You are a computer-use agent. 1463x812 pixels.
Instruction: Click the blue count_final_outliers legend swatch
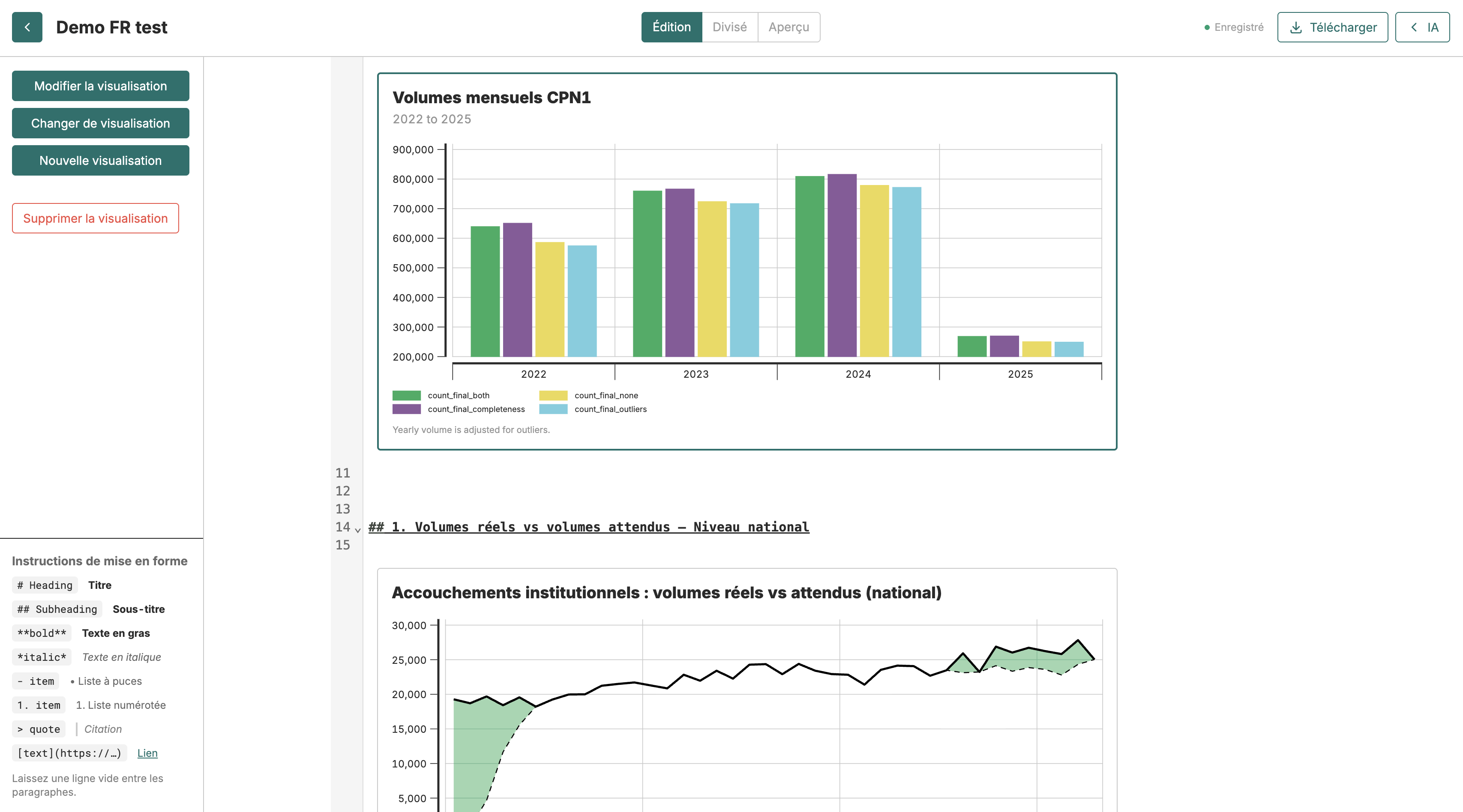pos(553,409)
